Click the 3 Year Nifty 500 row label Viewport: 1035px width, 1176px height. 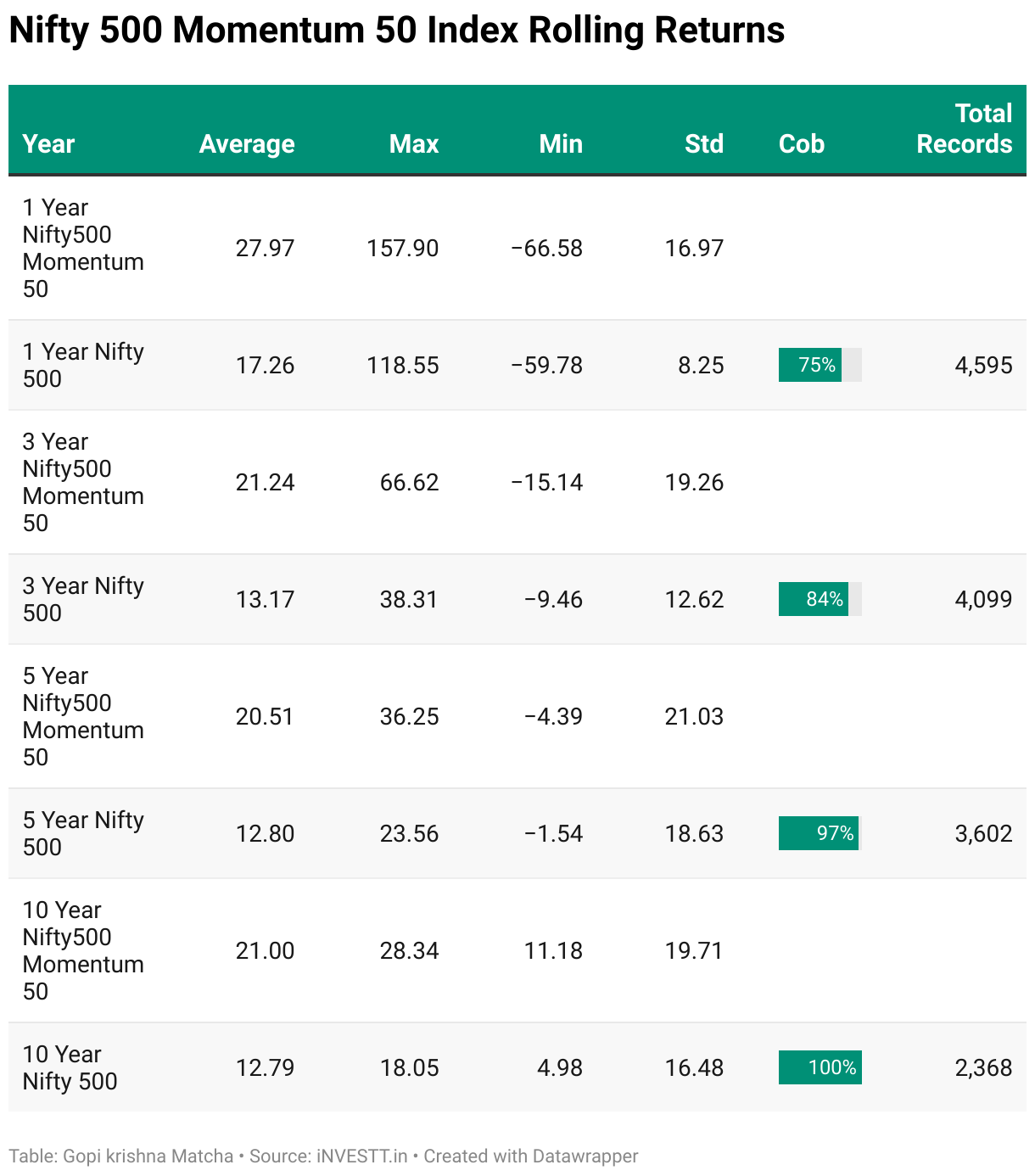click(82, 599)
